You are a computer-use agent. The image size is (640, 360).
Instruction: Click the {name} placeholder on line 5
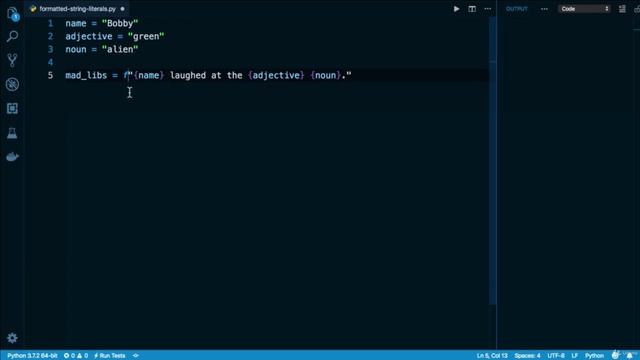[149, 76]
